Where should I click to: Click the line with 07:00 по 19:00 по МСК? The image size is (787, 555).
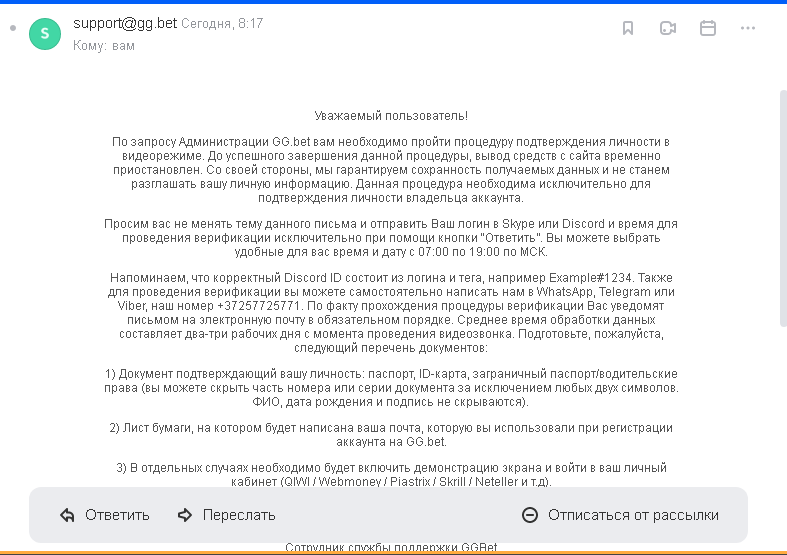coord(391,252)
